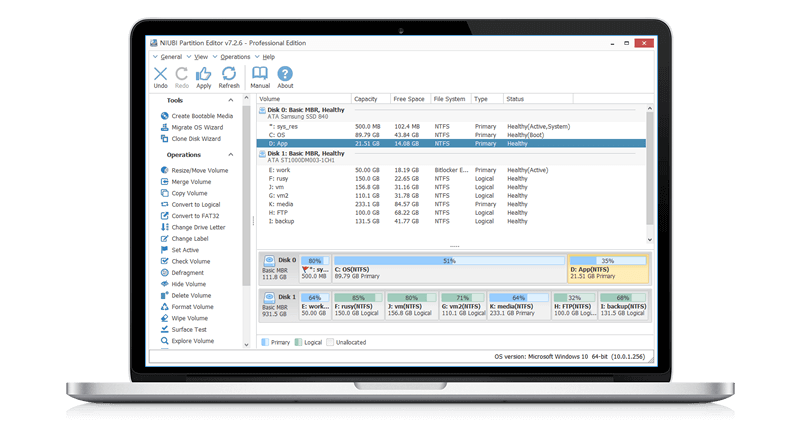
Task: Select the Disk 1 drive icon in disk map
Action: click(x=269, y=297)
